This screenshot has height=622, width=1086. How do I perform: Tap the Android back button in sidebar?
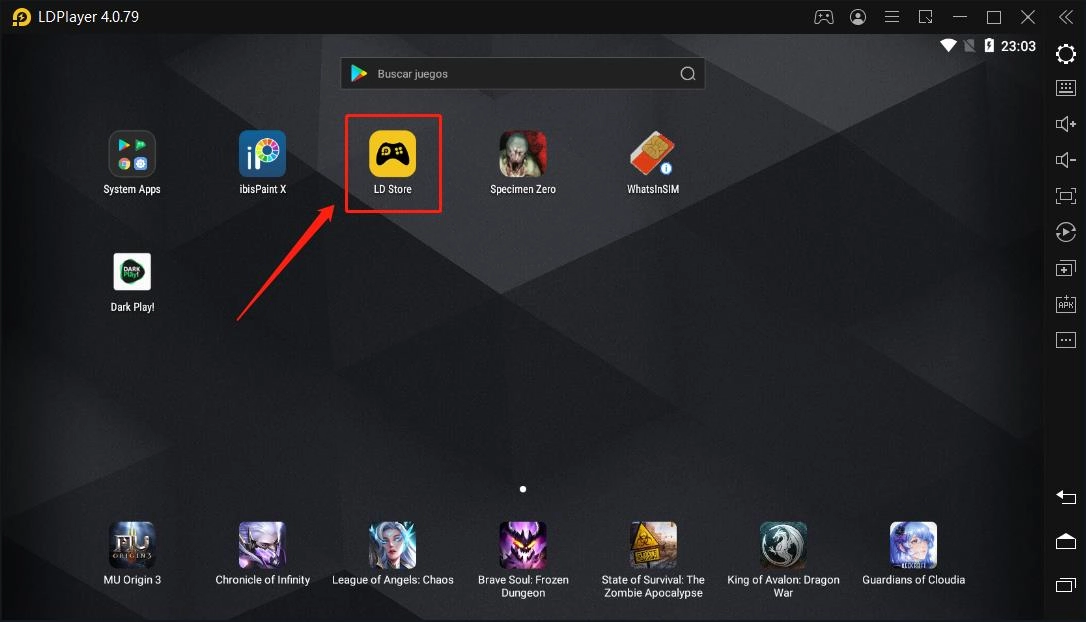[1066, 497]
